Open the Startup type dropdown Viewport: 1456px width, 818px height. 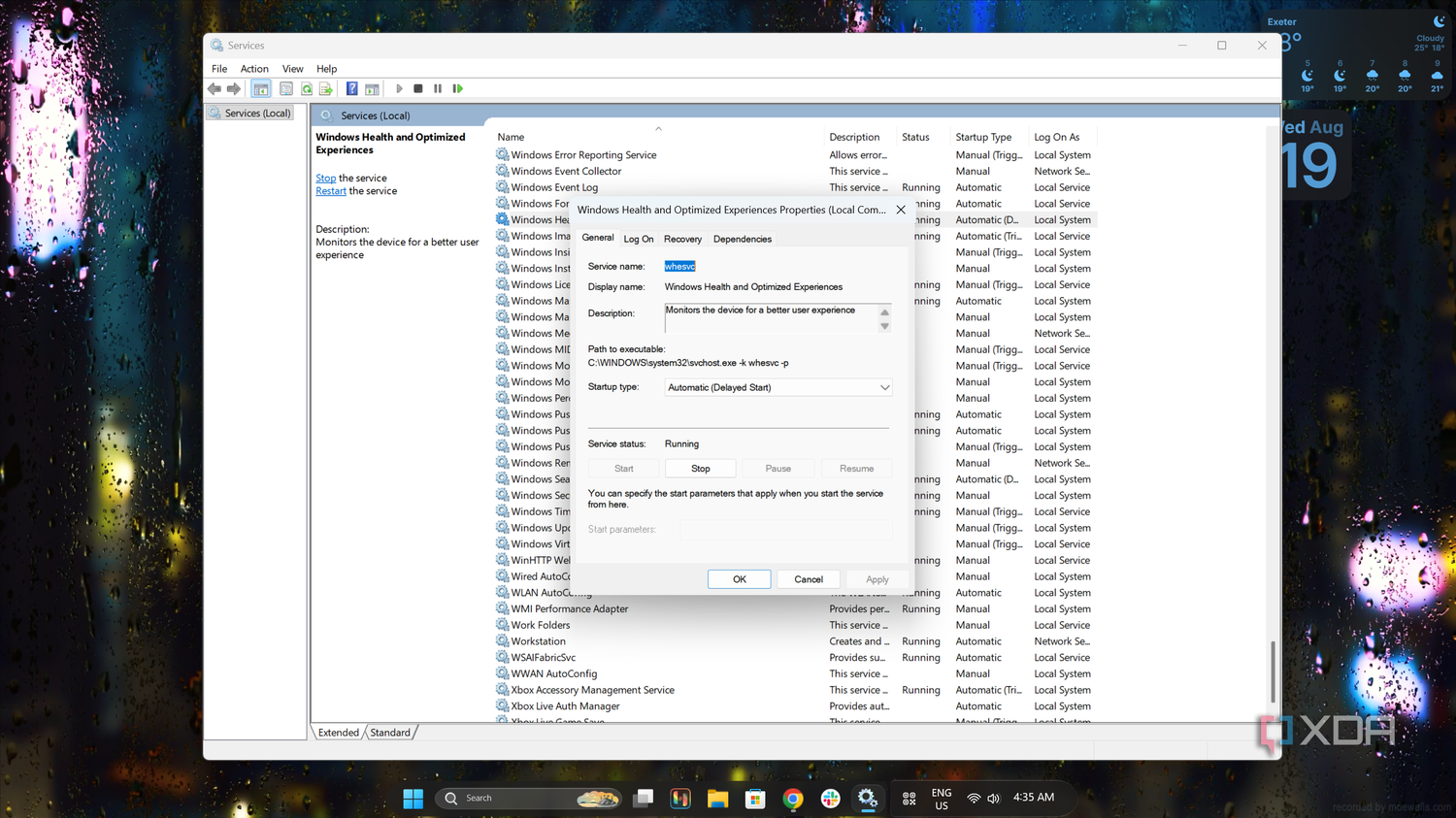tap(778, 387)
